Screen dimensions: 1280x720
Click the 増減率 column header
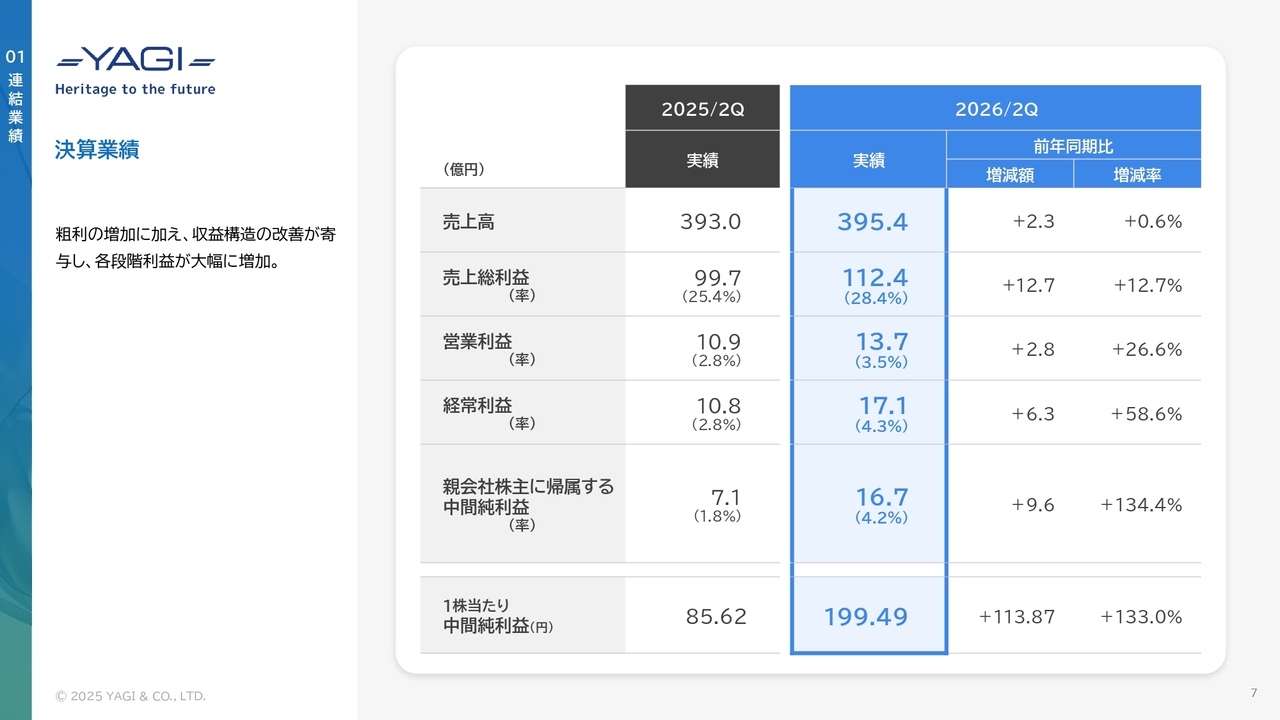1137,175
